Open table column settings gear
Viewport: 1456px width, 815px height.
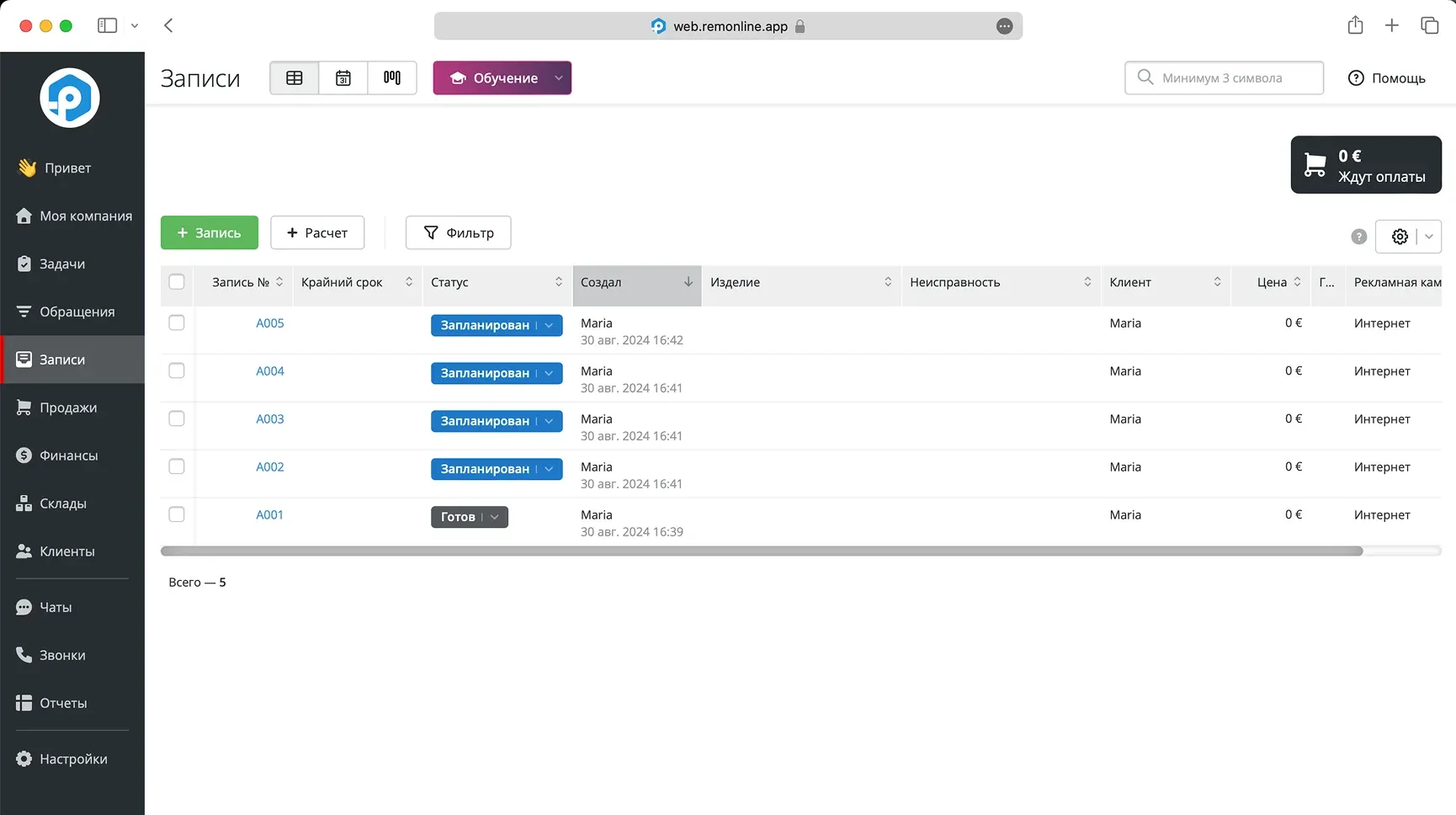1400,237
